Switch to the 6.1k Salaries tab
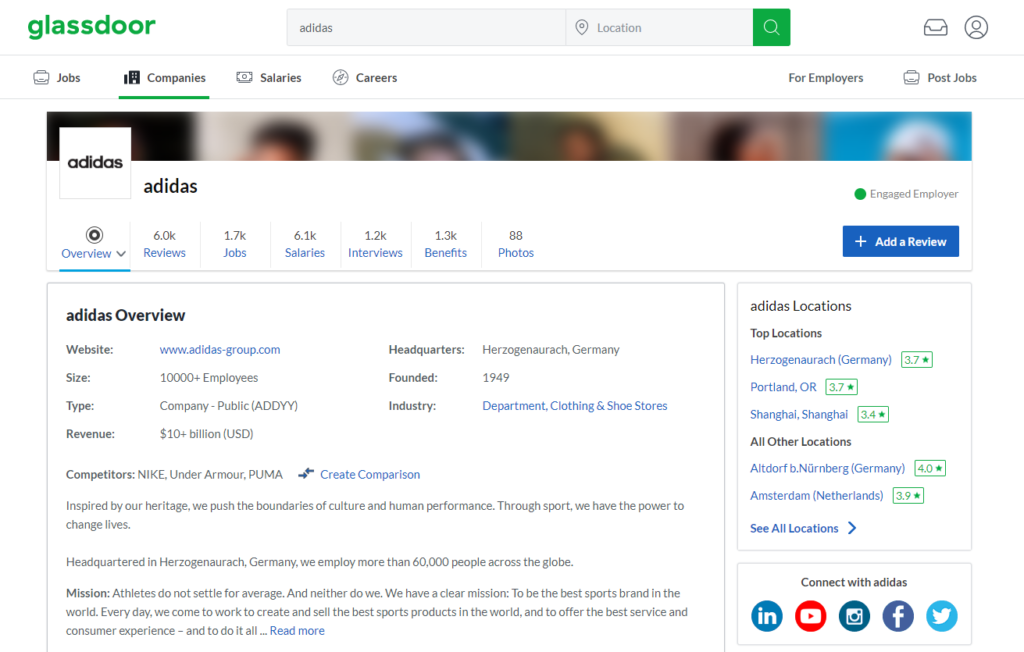The width and height of the screenshot is (1024, 652). [x=304, y=244]
